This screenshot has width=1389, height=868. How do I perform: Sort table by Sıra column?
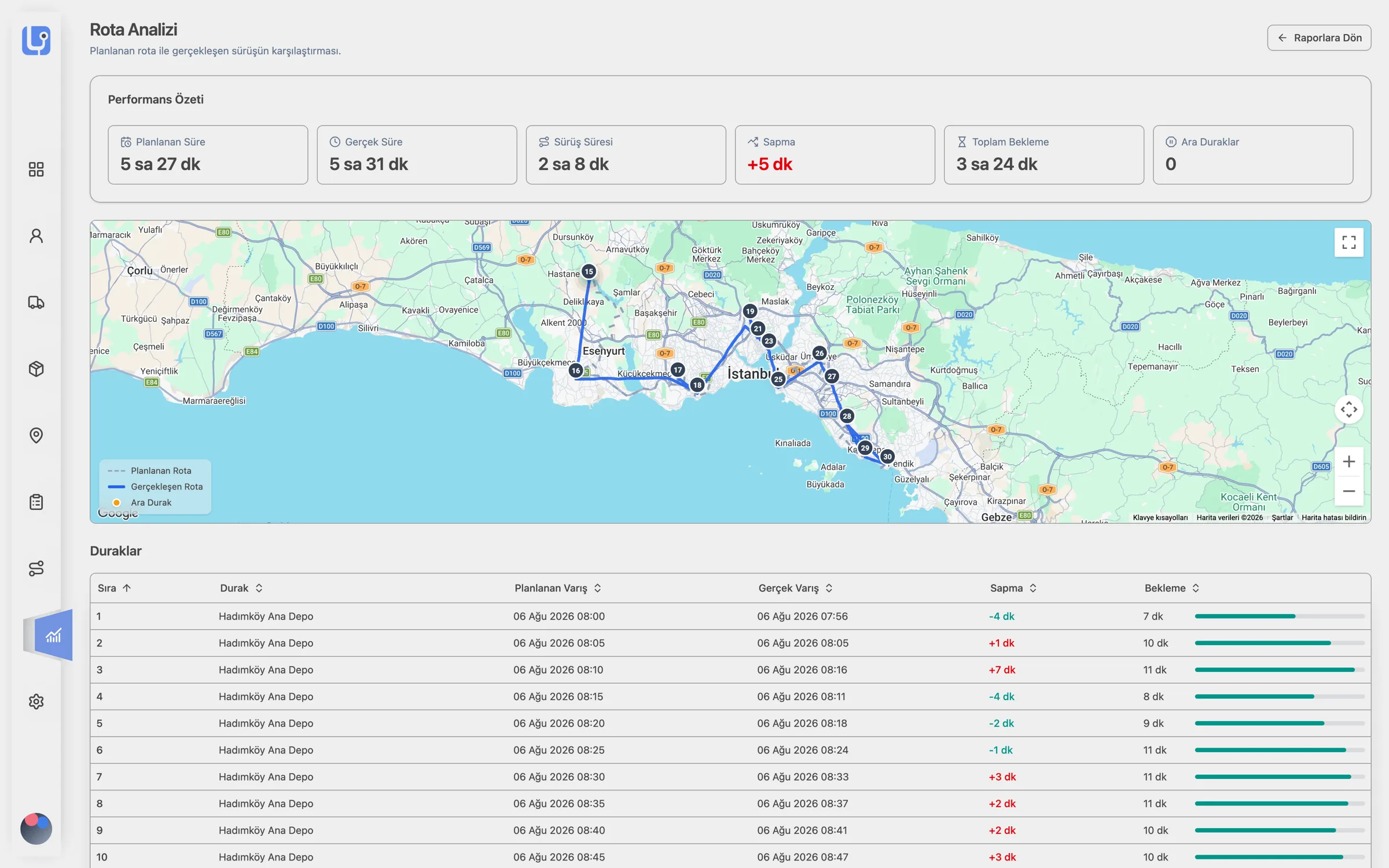pos(115,588)
